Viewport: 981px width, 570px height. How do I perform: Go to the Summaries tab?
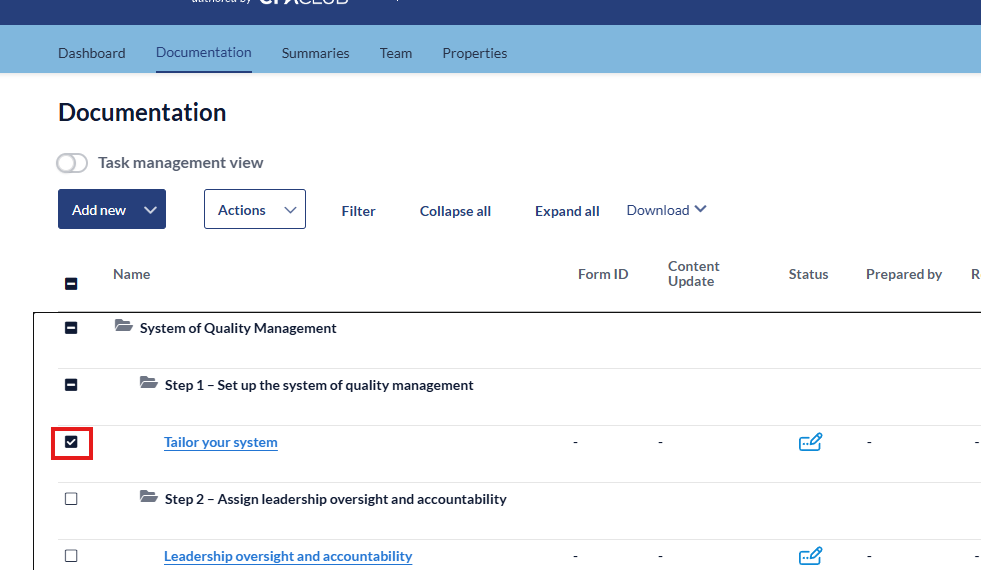(x=315, y=53)
